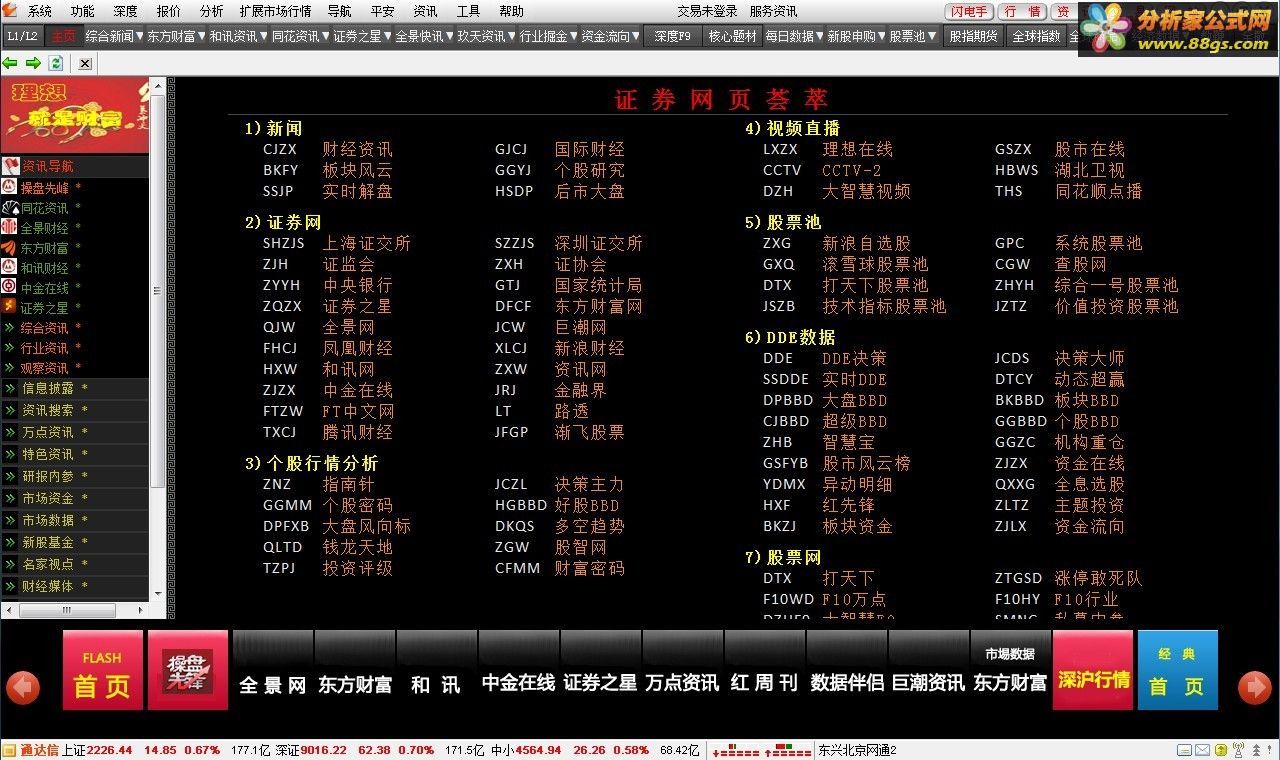Viewport: 1280px width, 760px height.
Task: Click the 资讯导航 icon in sidebar
Action: 10,166
